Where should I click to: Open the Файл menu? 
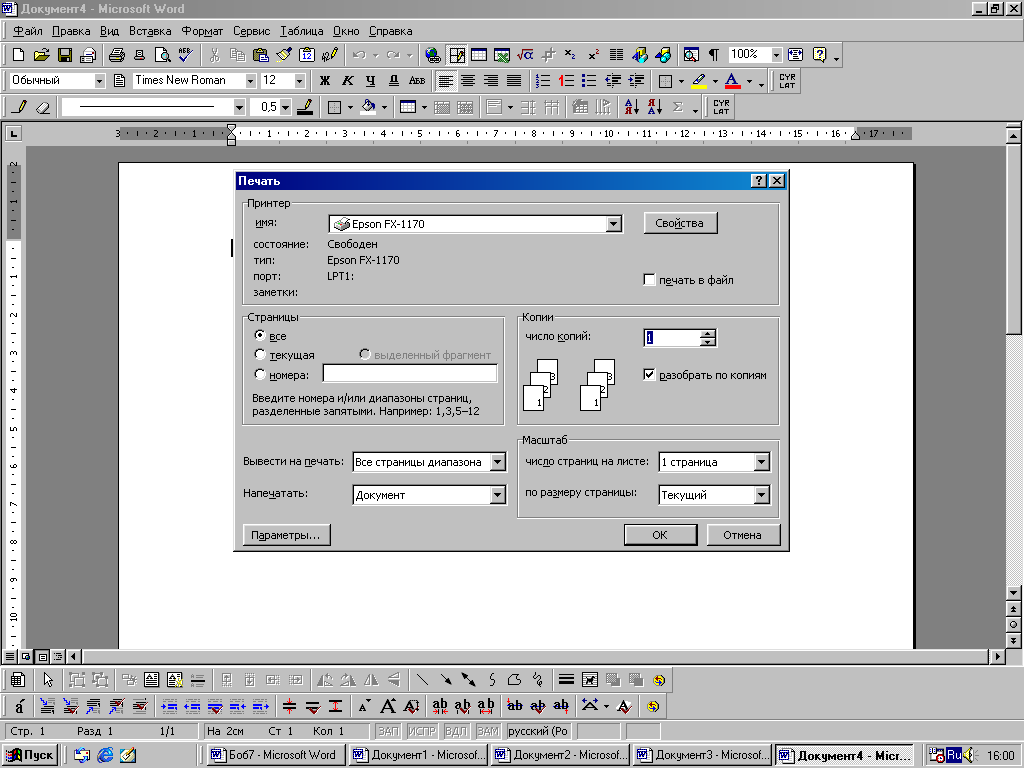[28, 31]
